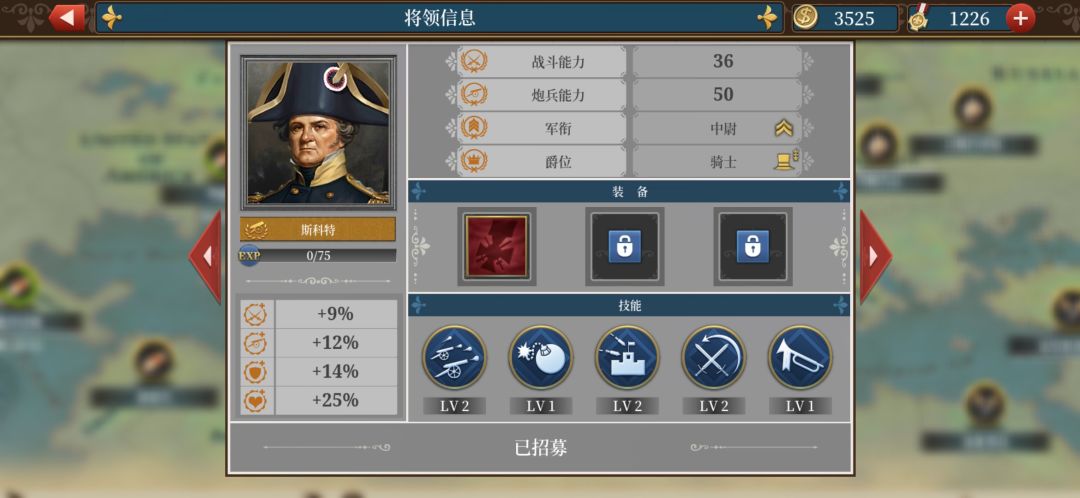The width and height of the screenshot is (1080, 498).
Task: Tap the red back arrow button
Action: pyautogui.click(x=68, y=18)
